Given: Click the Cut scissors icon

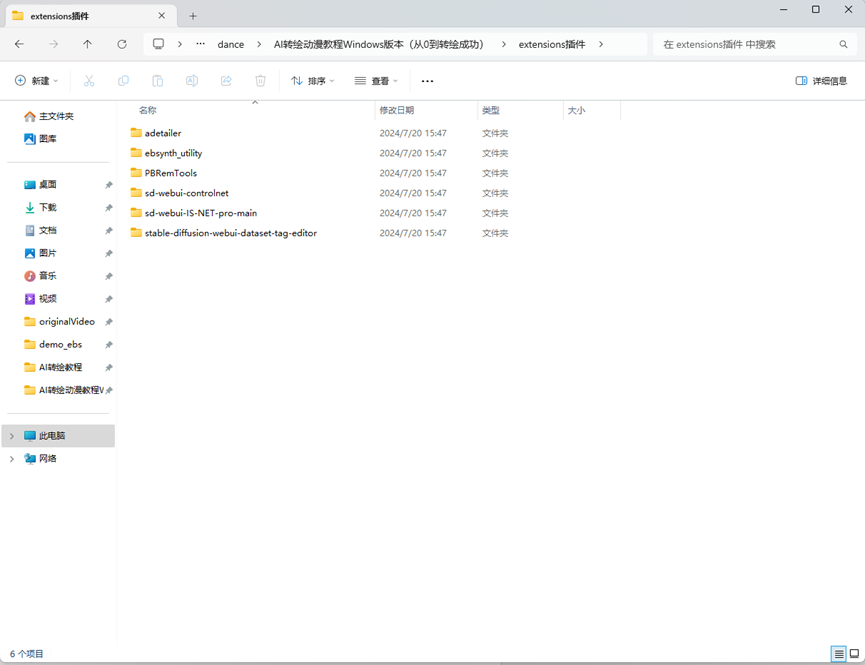Looking at the screenshot, I should (x=89, y=81).
